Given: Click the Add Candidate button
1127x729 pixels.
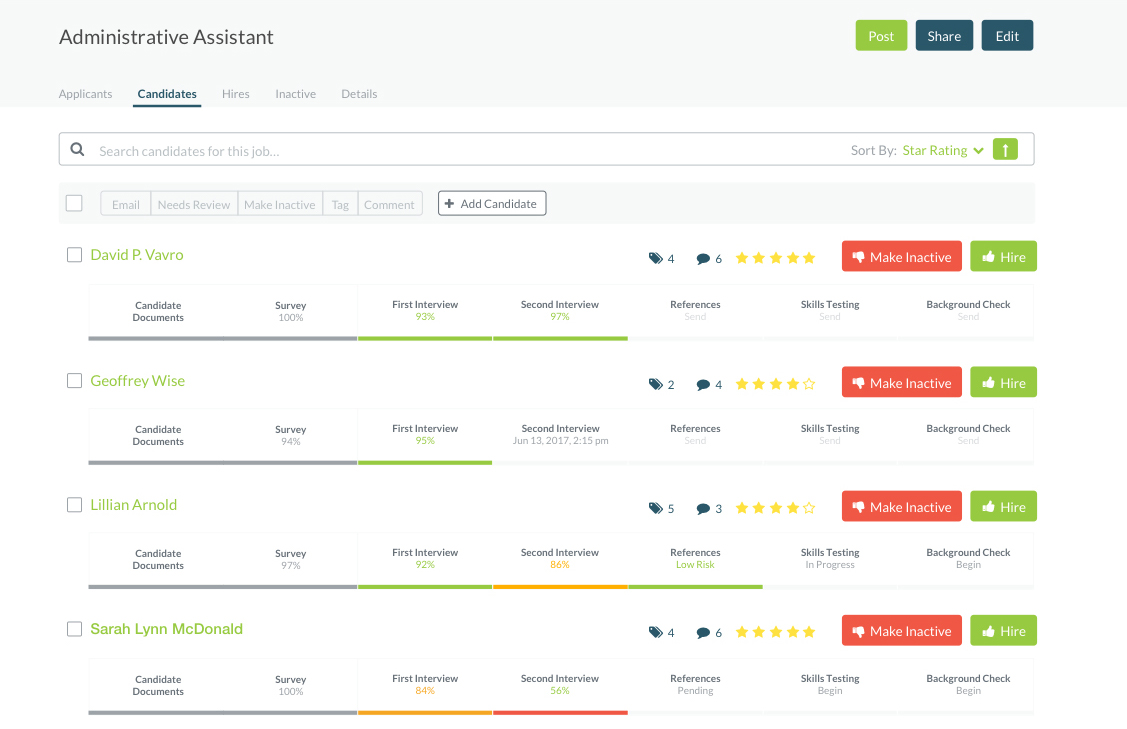Looking at the screenshot, I should [x=491, y=203].
